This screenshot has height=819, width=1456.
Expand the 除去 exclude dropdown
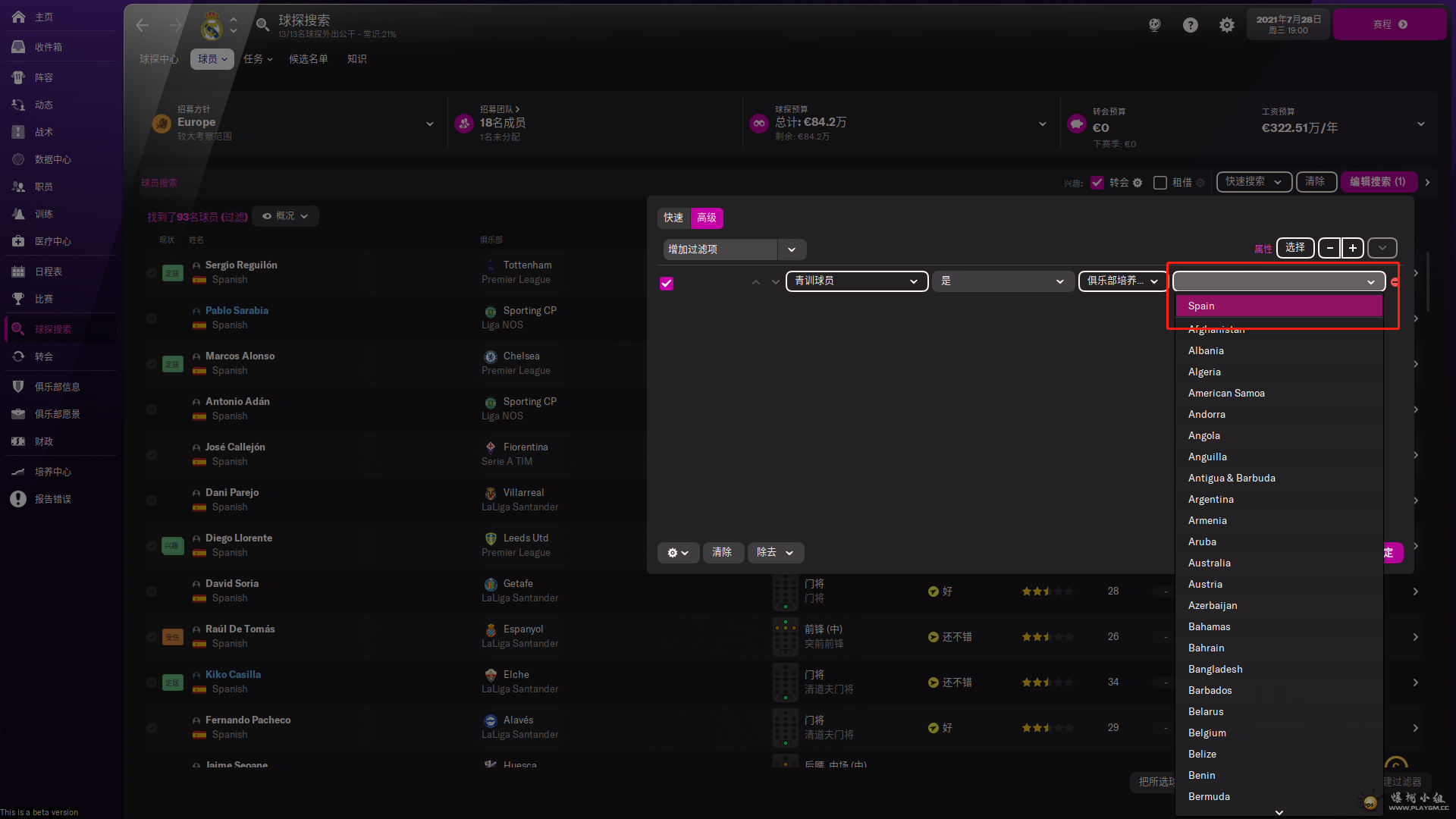click(x=776, y=553)
